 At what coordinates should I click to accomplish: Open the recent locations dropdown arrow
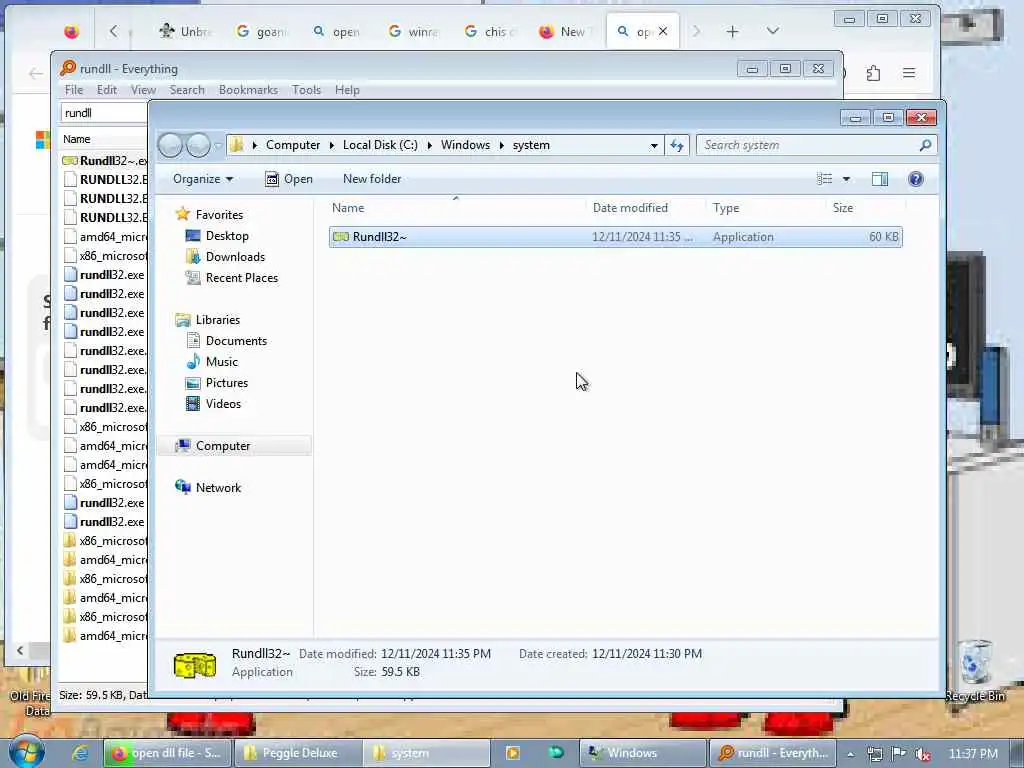click(218, 145)
